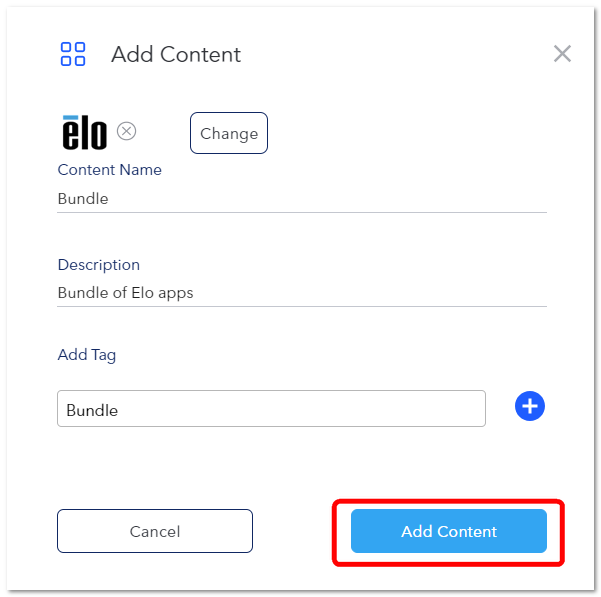Focus the Content Name field containing Bundle
Image resolution: width=601 pixels, height=597 pixels.
tap(302, 199)
